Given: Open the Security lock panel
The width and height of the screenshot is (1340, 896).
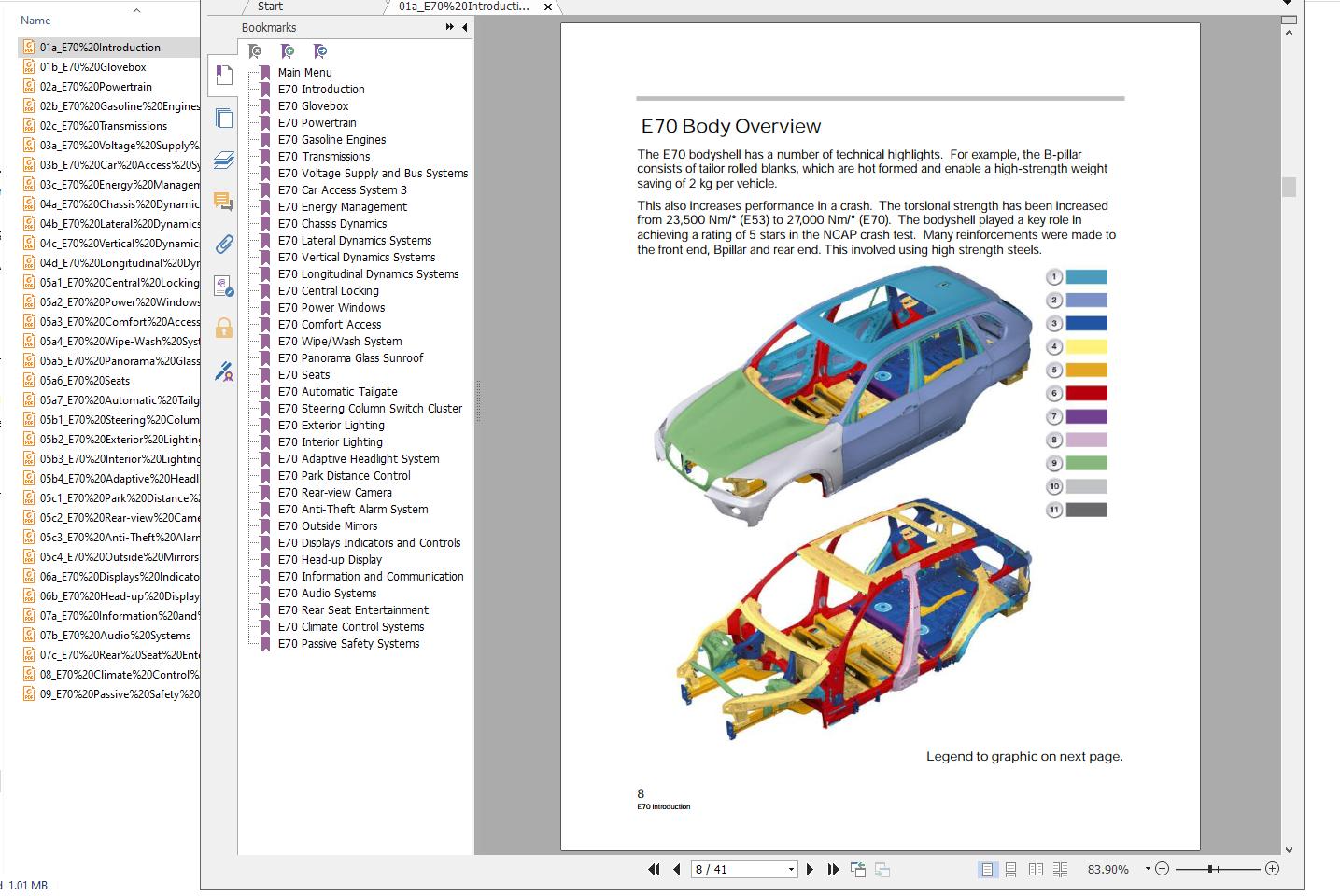Looking at the screenshot, I should click(x=224, y=328).
